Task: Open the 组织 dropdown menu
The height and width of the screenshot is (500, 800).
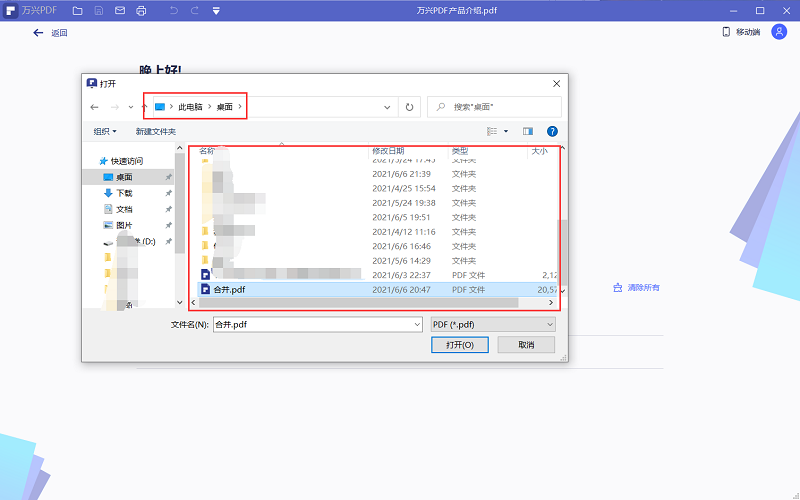Action: [x=105, y=131]
